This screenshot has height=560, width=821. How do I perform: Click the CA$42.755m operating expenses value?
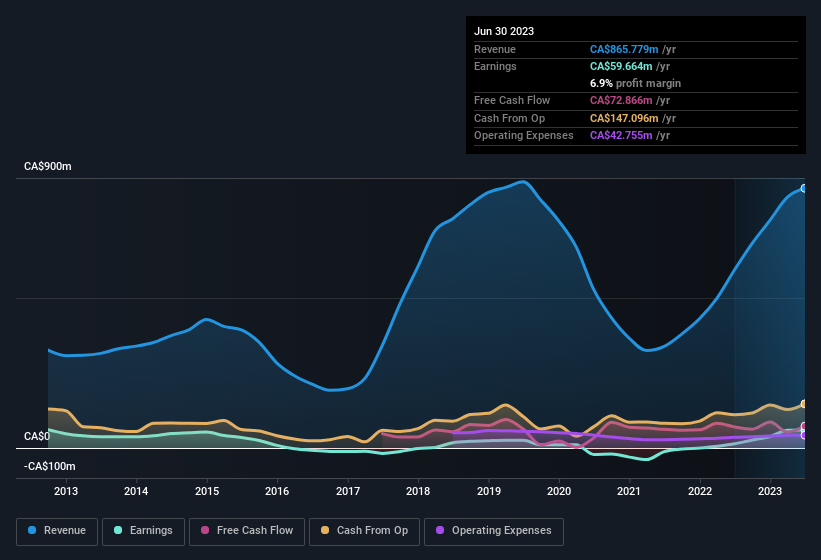click(621, 135)
